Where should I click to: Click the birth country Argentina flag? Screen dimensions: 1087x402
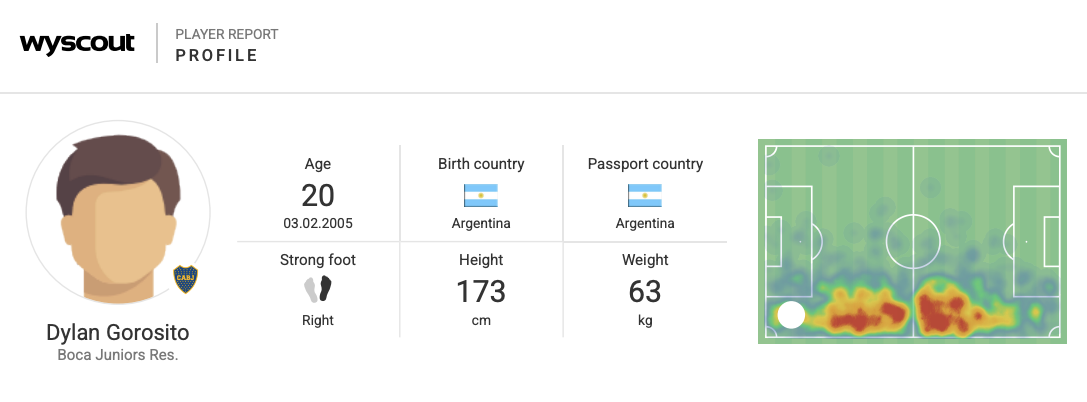pos(481,195)
